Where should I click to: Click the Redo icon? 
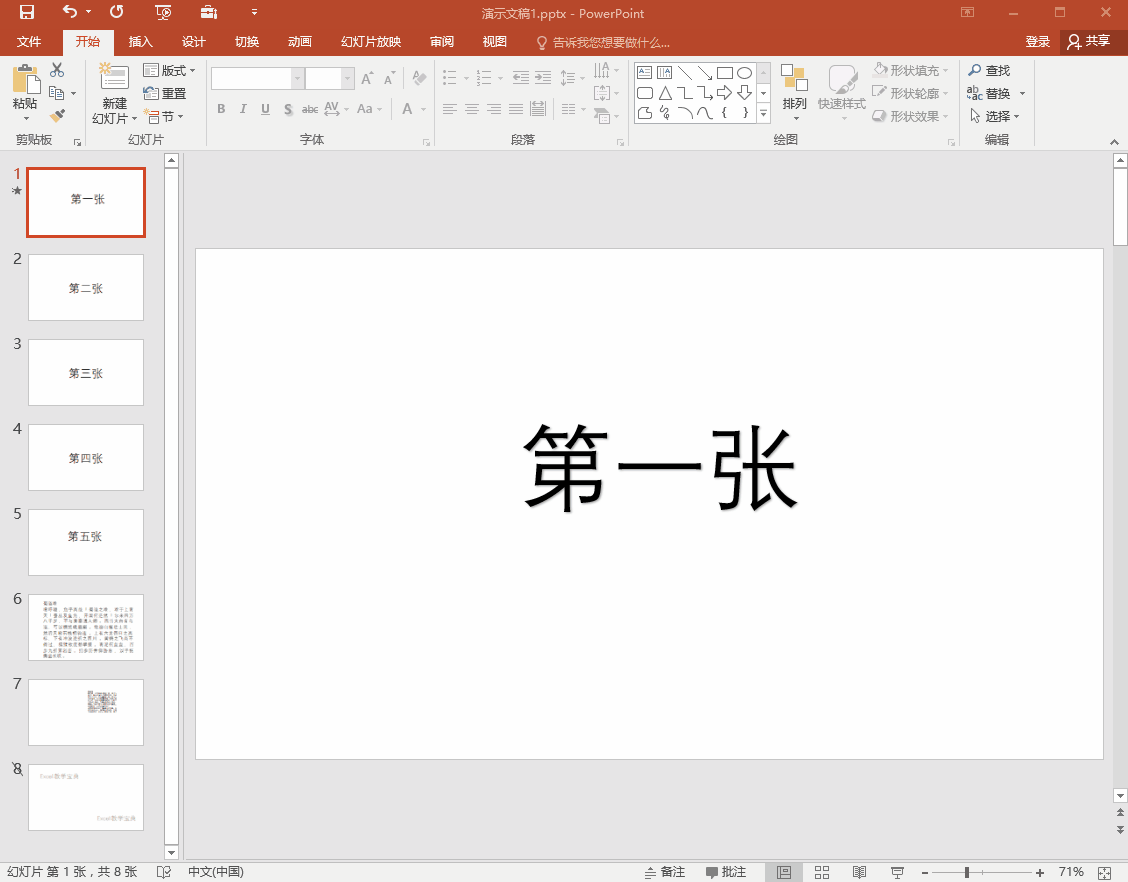(117, 12)
